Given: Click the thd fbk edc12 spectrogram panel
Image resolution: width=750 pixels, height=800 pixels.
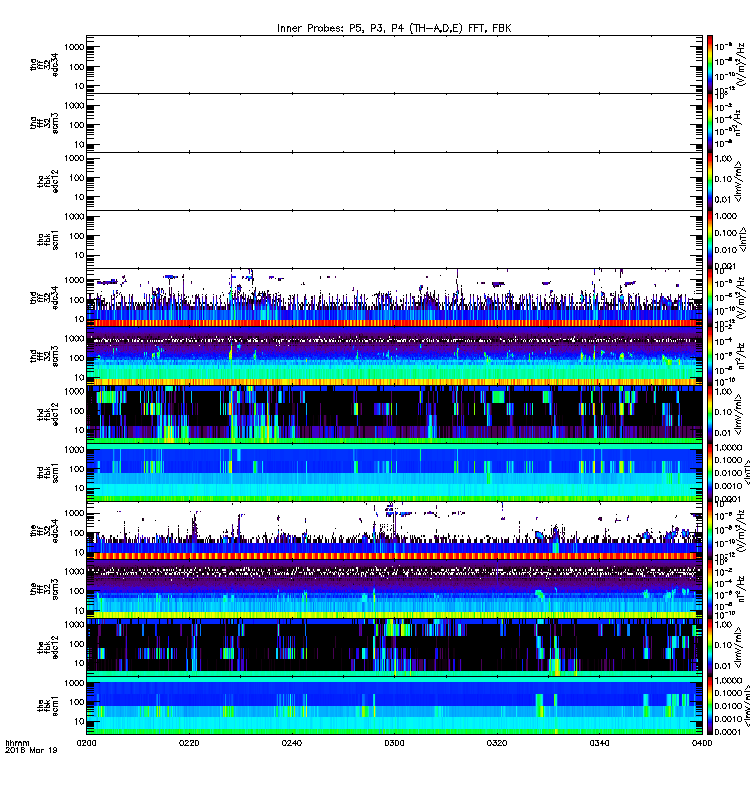Looking at the screenshot, I should (x=394, y=414).
